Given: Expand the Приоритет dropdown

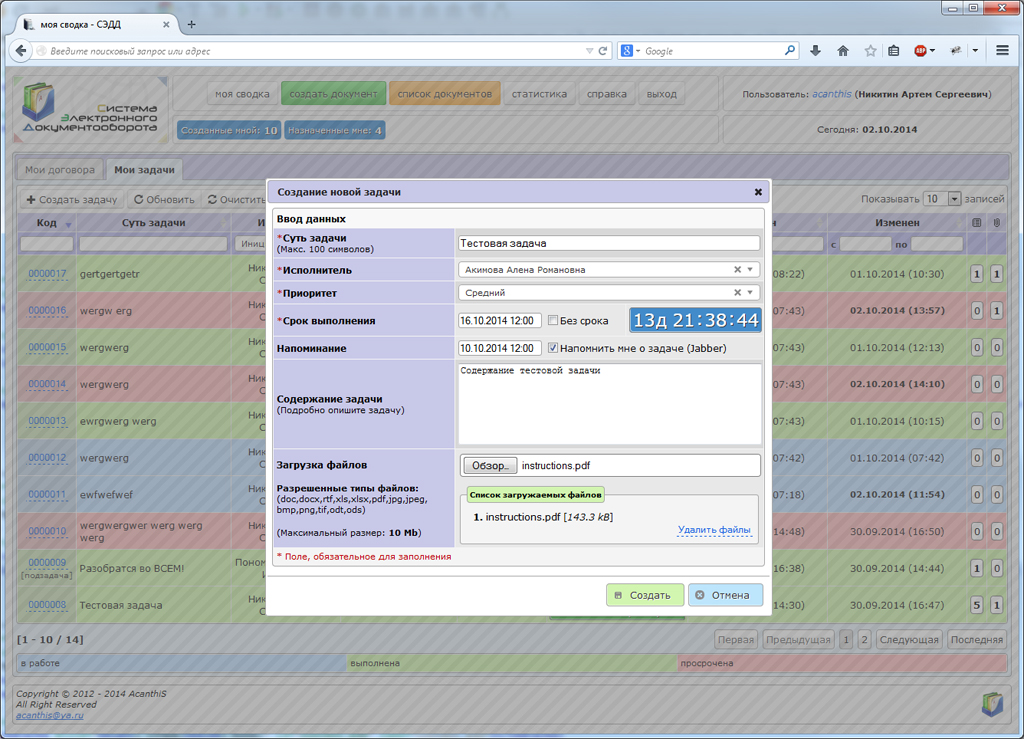Looking at the screenshot, I should 750,292.
